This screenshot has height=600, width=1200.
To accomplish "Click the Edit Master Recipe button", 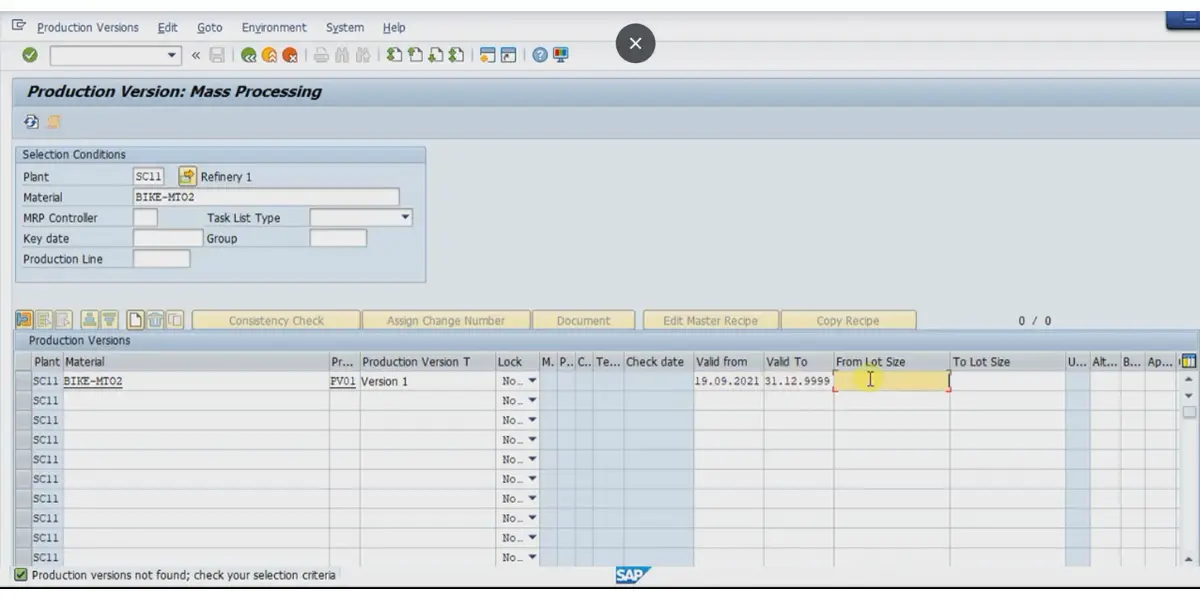I will click(x=710, y=321).
